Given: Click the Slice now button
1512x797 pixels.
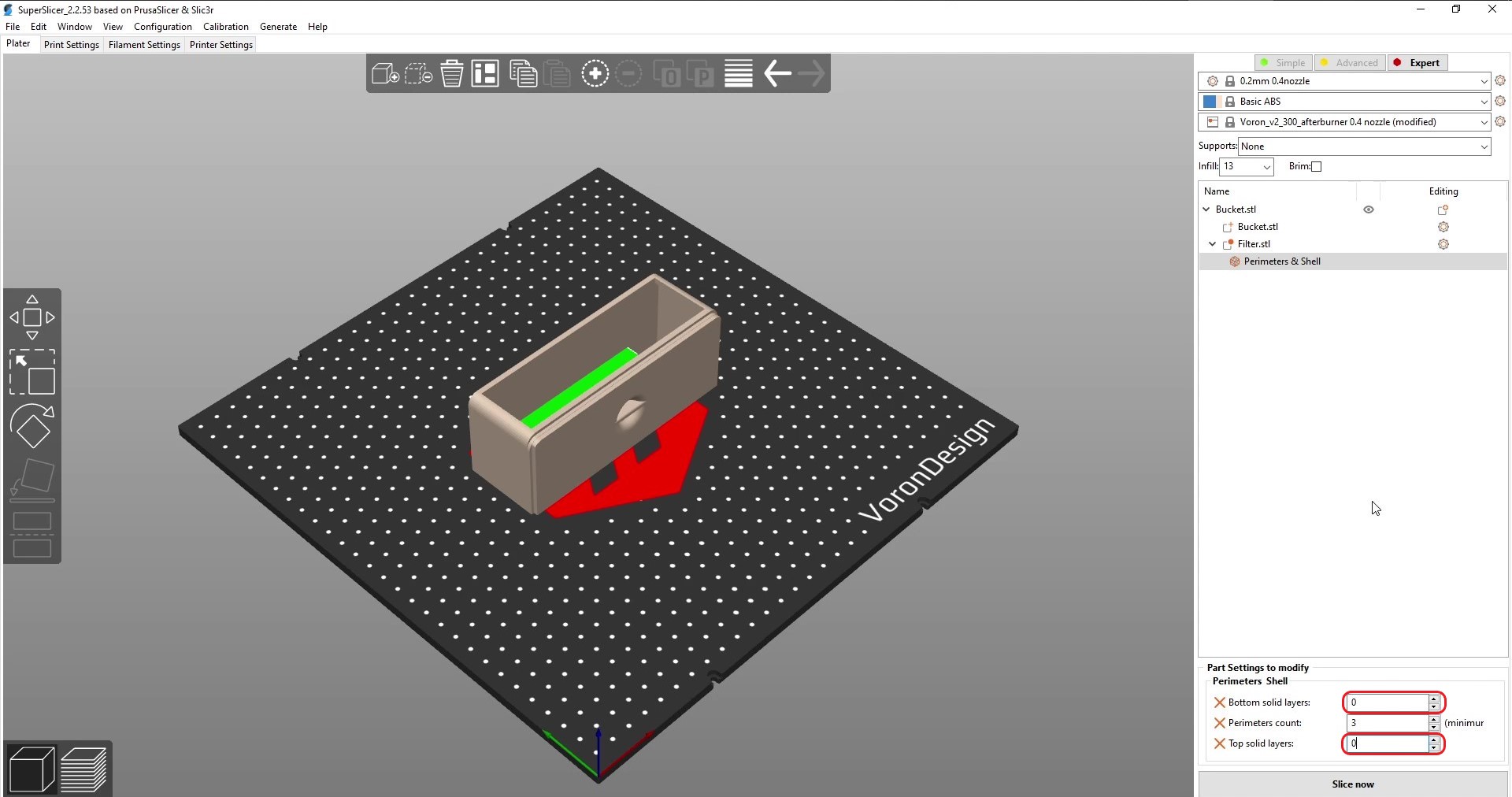Looking at the screenshot, I should click(1352, 784).
